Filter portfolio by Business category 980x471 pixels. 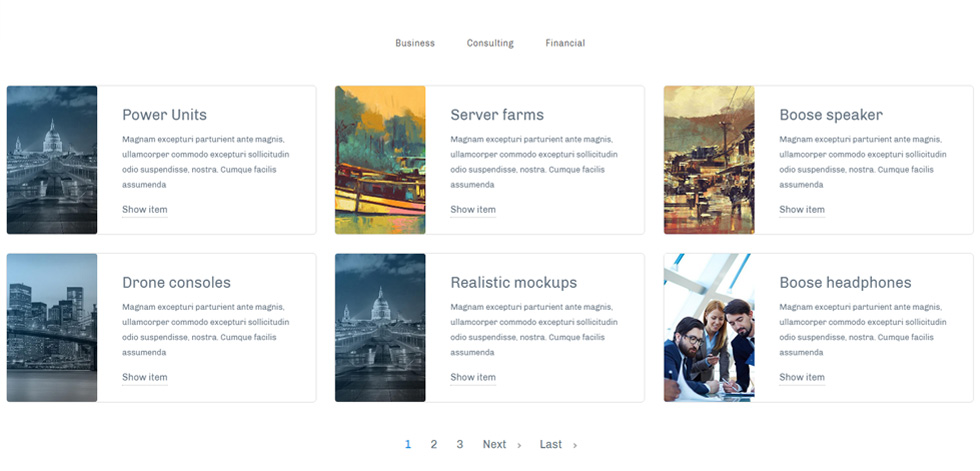(414, 43)
